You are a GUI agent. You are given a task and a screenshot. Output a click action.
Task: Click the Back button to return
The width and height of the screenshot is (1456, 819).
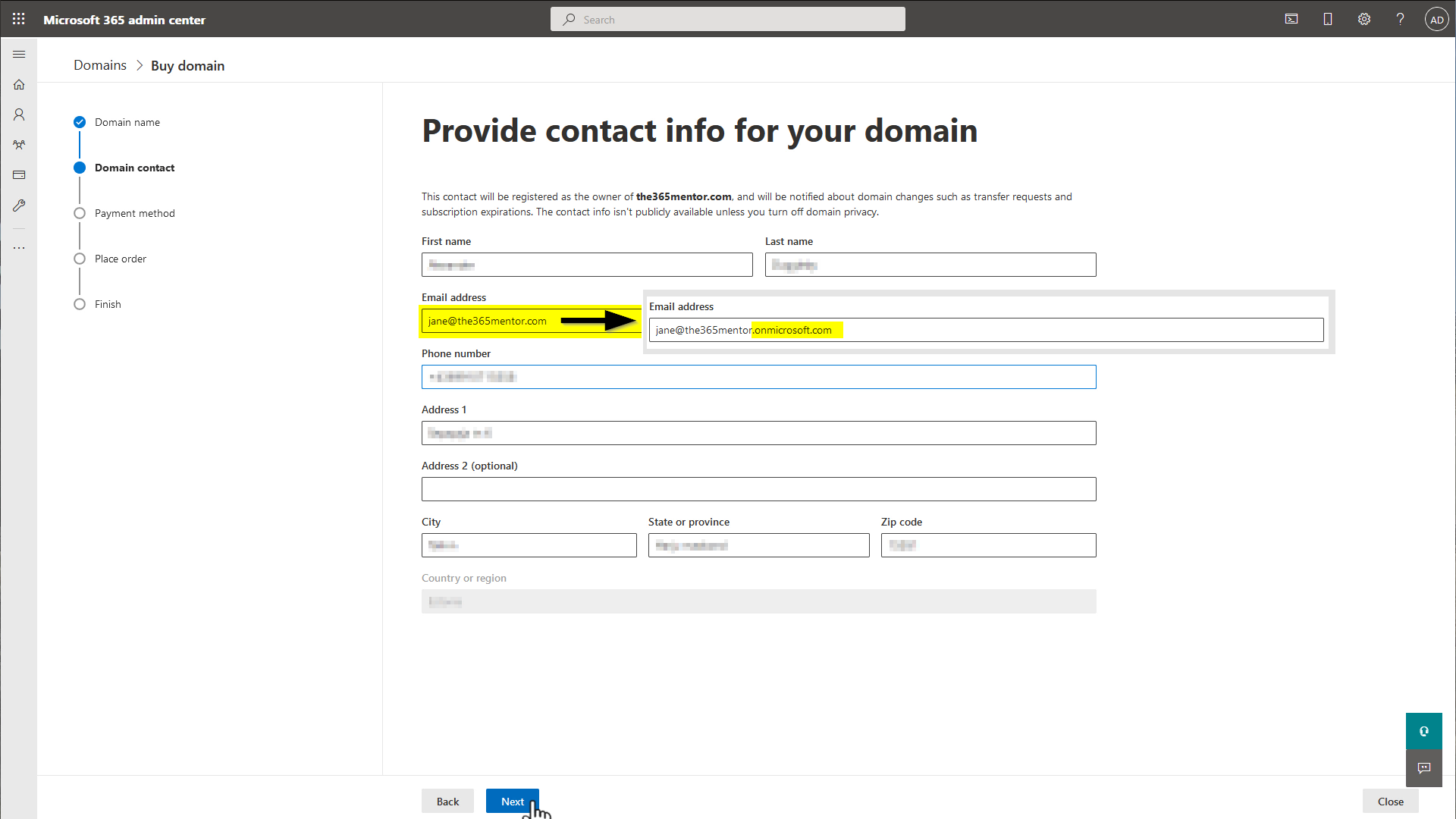click(x=448, y=801)
